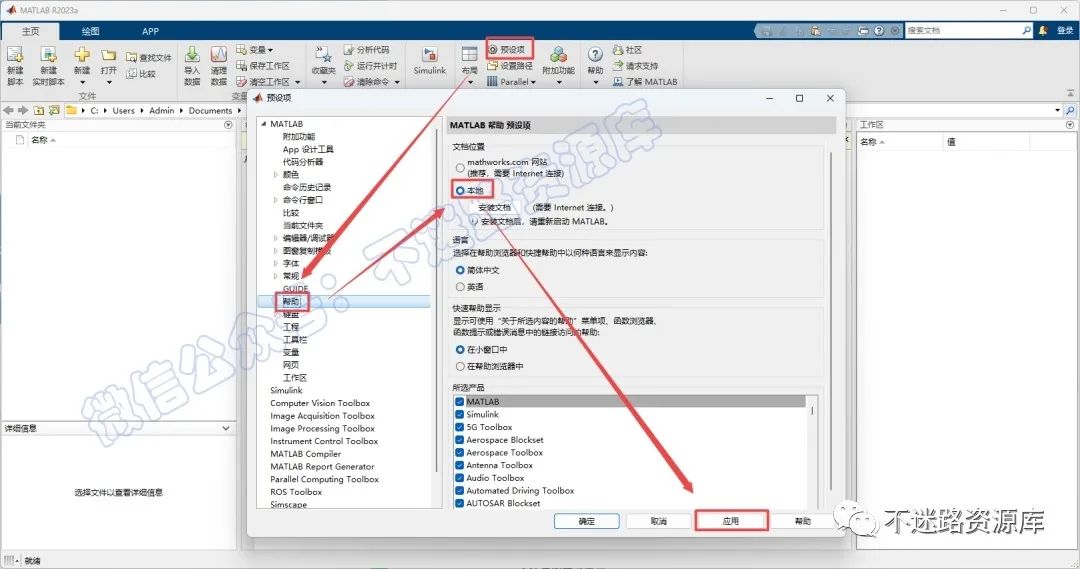The image size is (1080, 569).
Task: Open the 清除命令 dropdown arrow
Action: (x=397, y=82)
